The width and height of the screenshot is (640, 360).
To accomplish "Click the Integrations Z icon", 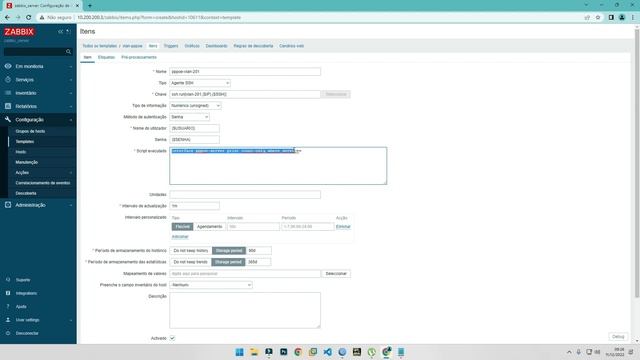I will [8, 293].
